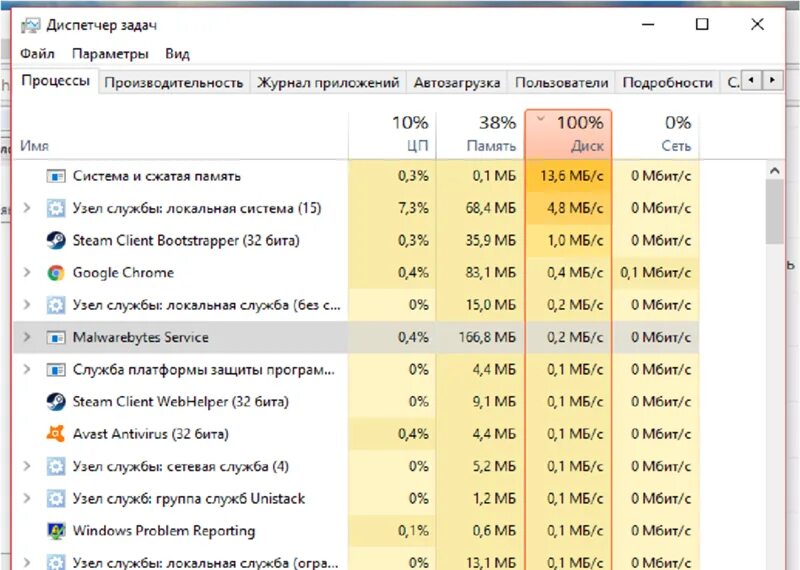The height and width of the screenshot is (570, 800).
Task: Sort by the Память column header
Action: [480, 135]
